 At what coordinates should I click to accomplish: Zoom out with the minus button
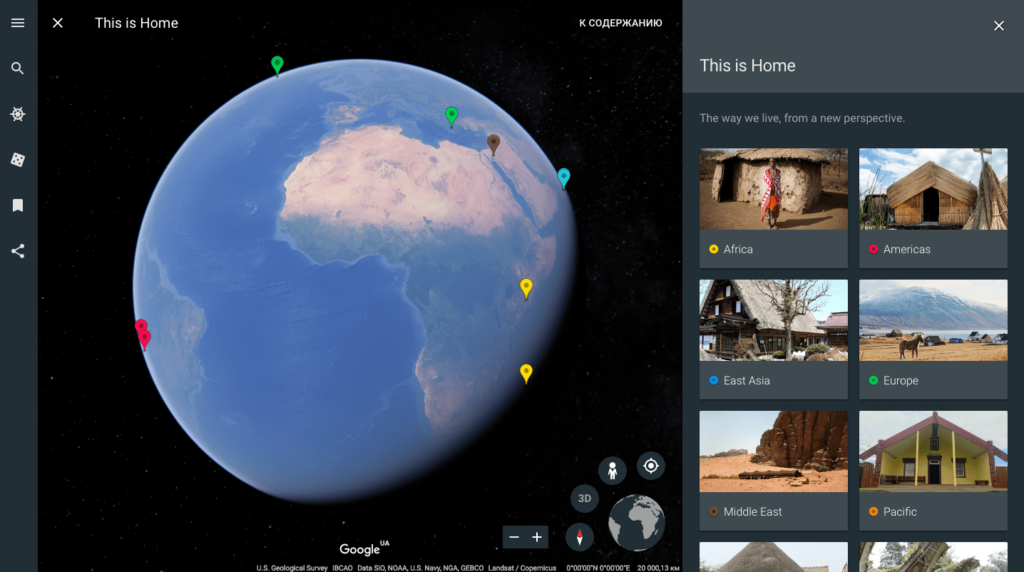[514, 537]
